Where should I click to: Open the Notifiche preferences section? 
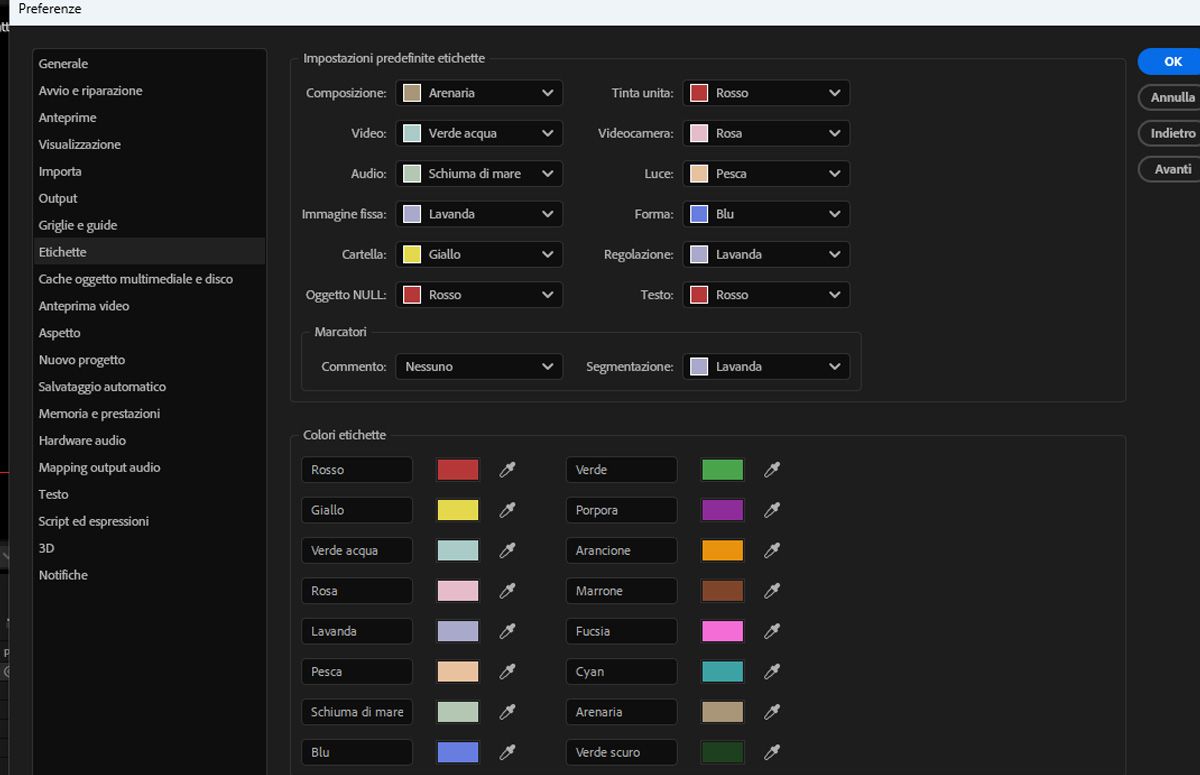tap(63, 574)
